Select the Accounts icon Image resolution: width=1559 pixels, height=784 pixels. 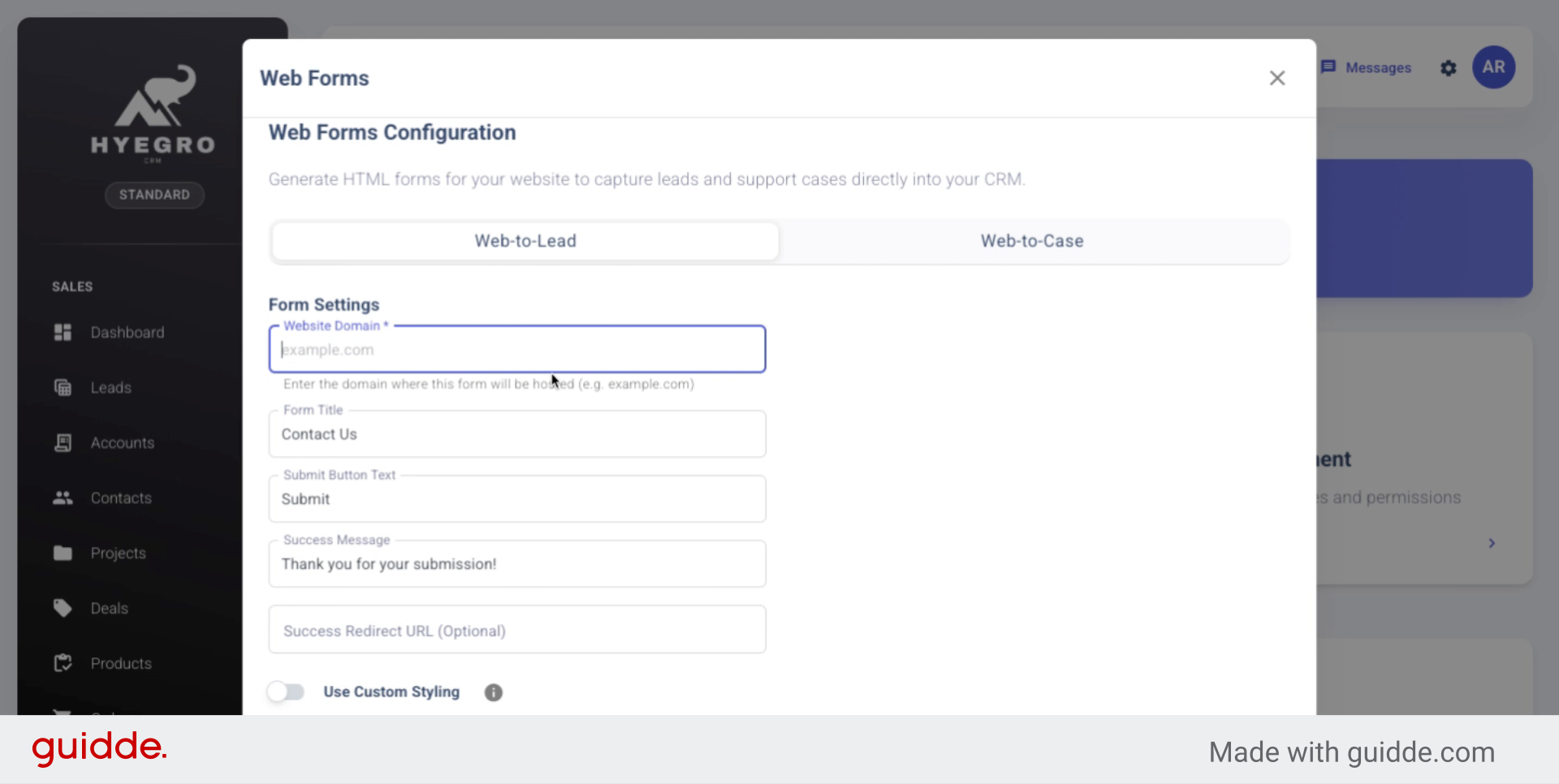63,442
